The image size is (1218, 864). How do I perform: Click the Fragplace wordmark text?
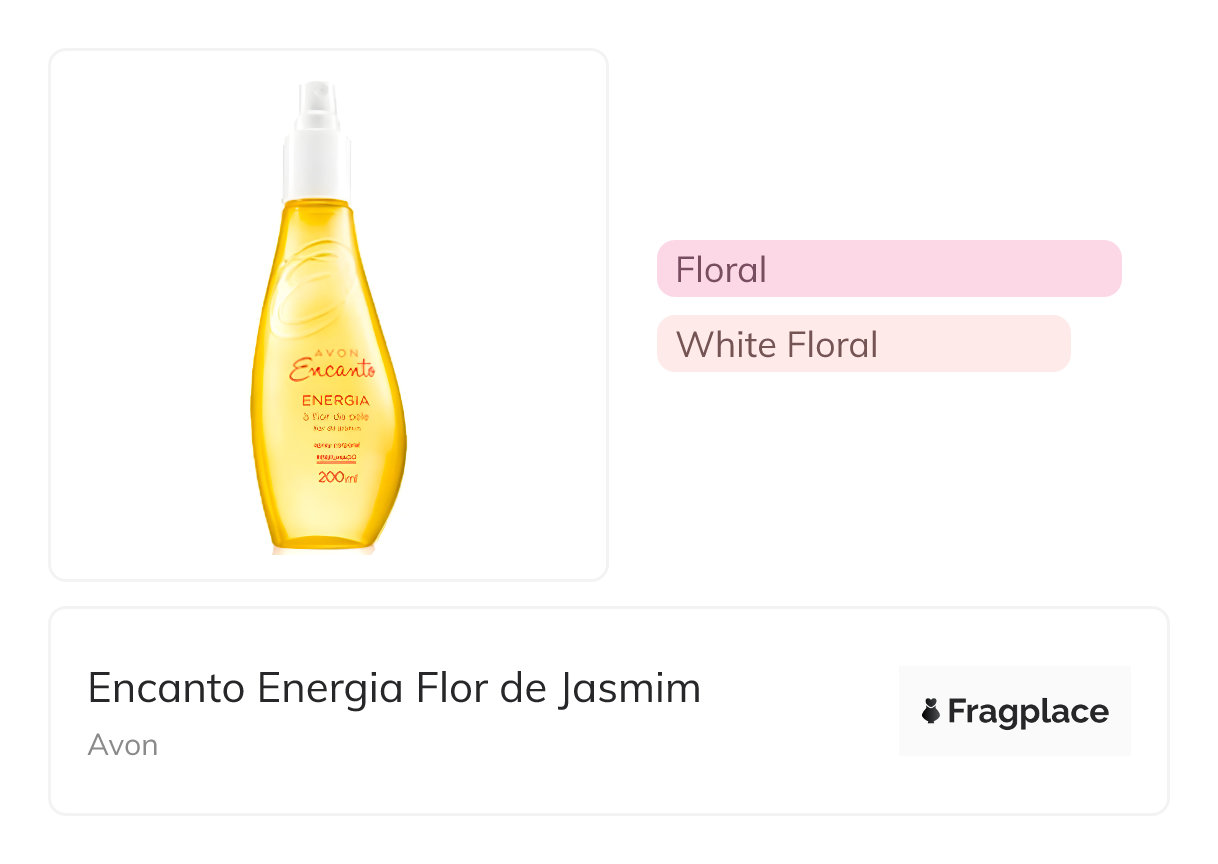pos(1028,711)
